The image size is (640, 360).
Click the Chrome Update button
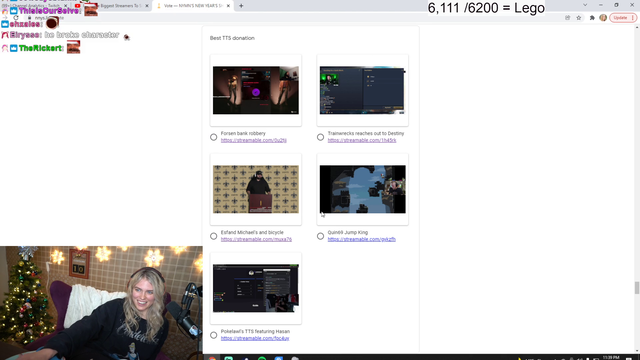click(x=623, y=18)
